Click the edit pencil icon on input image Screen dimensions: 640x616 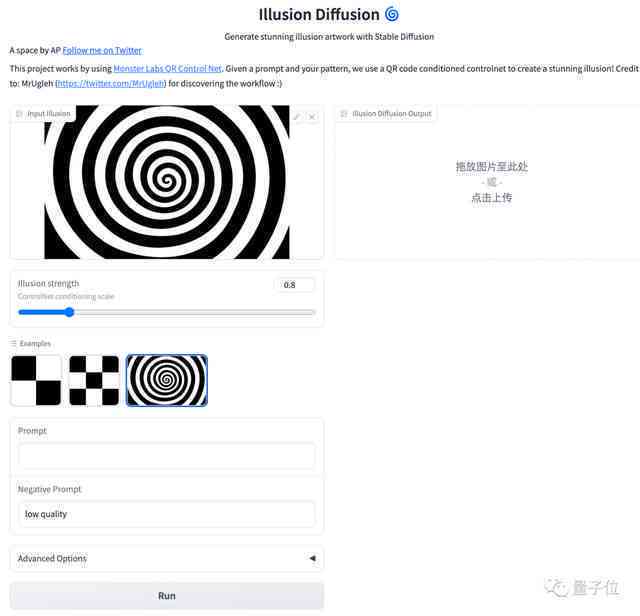pyautogui.click(x=297, y=117)
